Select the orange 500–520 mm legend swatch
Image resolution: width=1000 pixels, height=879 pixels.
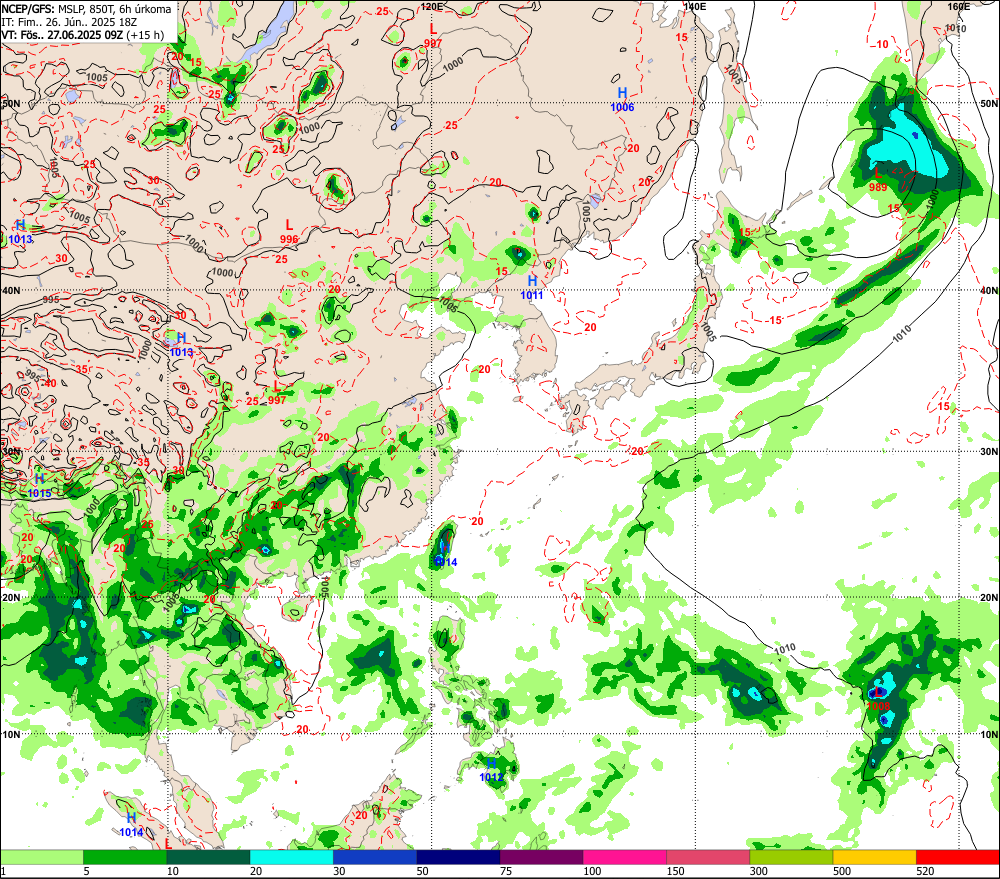(874, 857)
